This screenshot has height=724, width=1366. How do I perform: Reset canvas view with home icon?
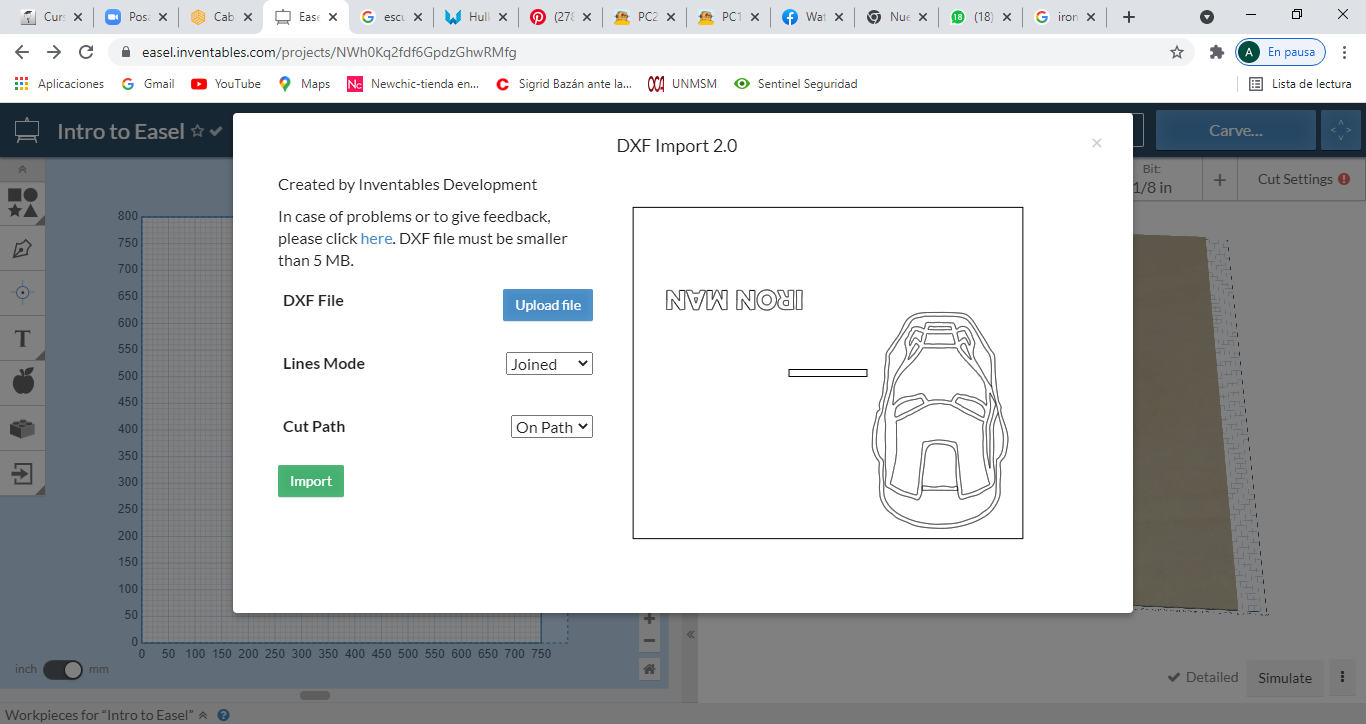tap(649, 668)
